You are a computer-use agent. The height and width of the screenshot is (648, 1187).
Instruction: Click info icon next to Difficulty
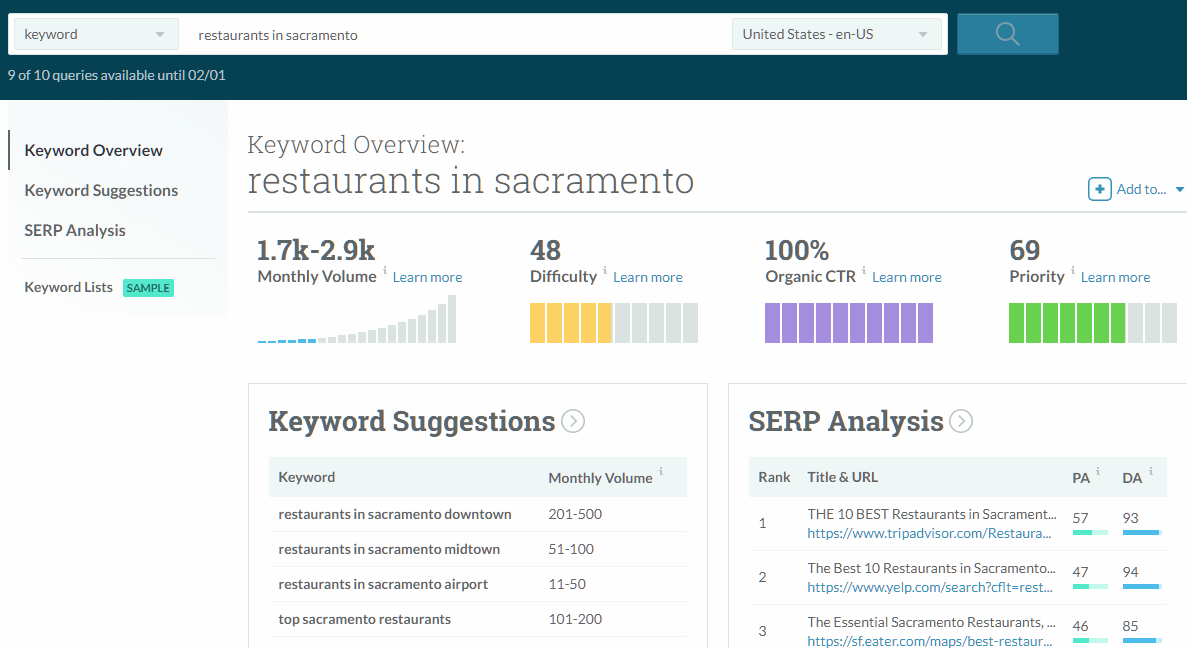pyautogui.click(x=605, y=270)
